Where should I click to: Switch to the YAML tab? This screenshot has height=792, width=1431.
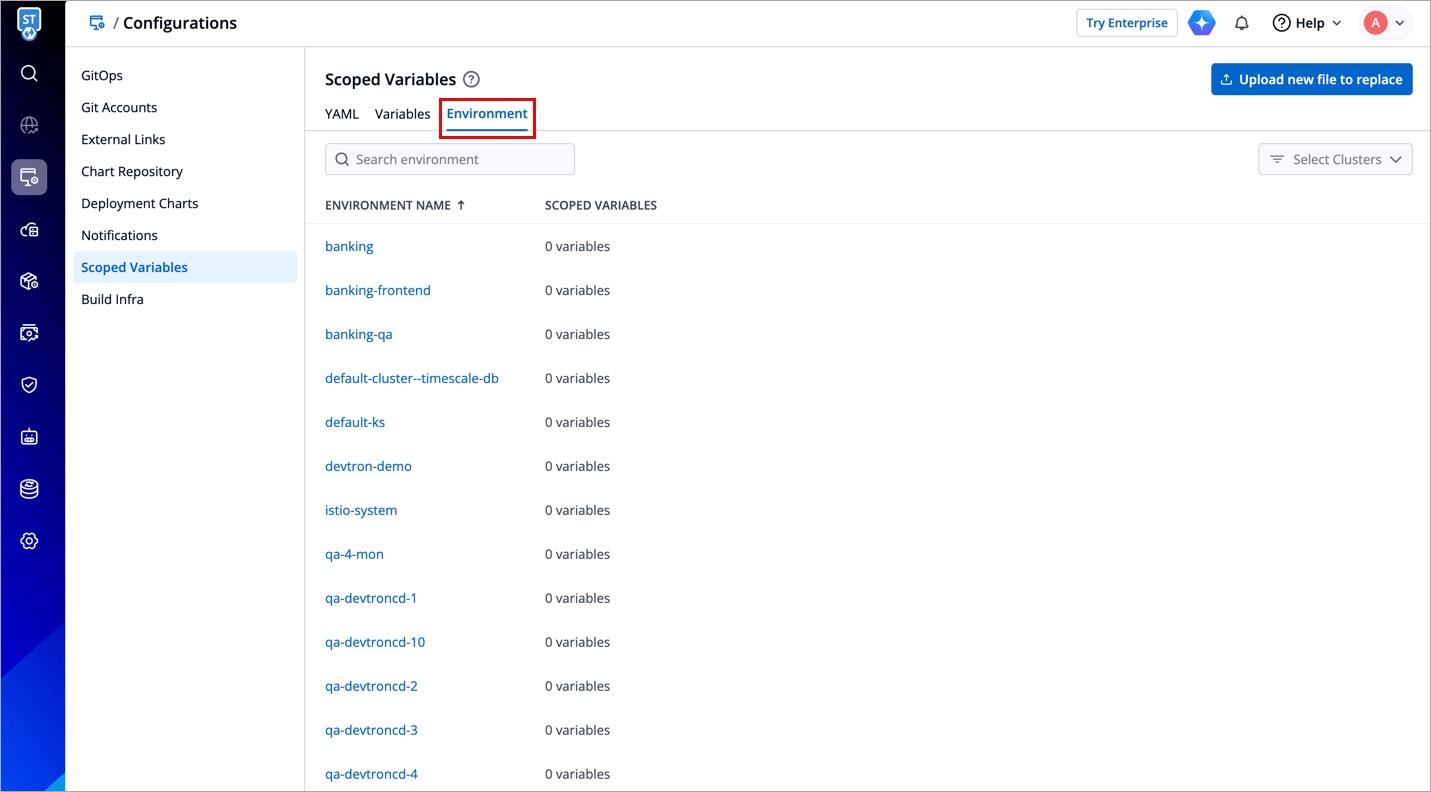coord(342,114)
